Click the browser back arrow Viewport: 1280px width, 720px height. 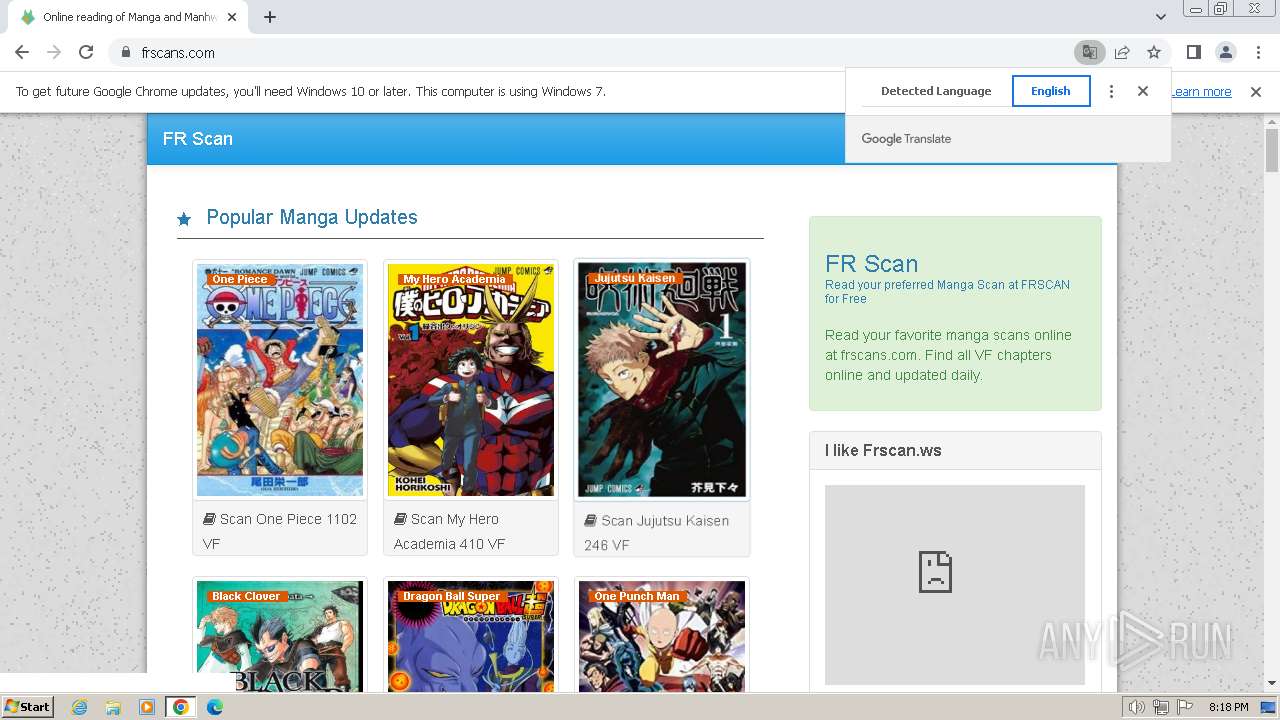(x=22, y=52)
